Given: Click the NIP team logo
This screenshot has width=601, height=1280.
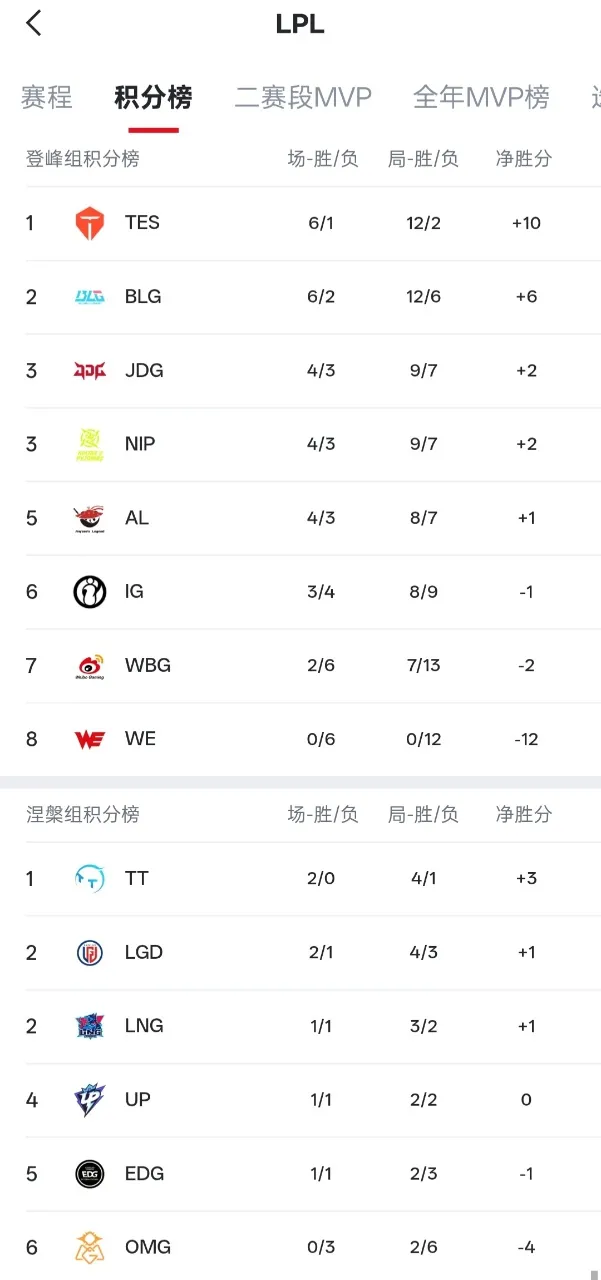Looking at the screenshot, I should (89, 444).
